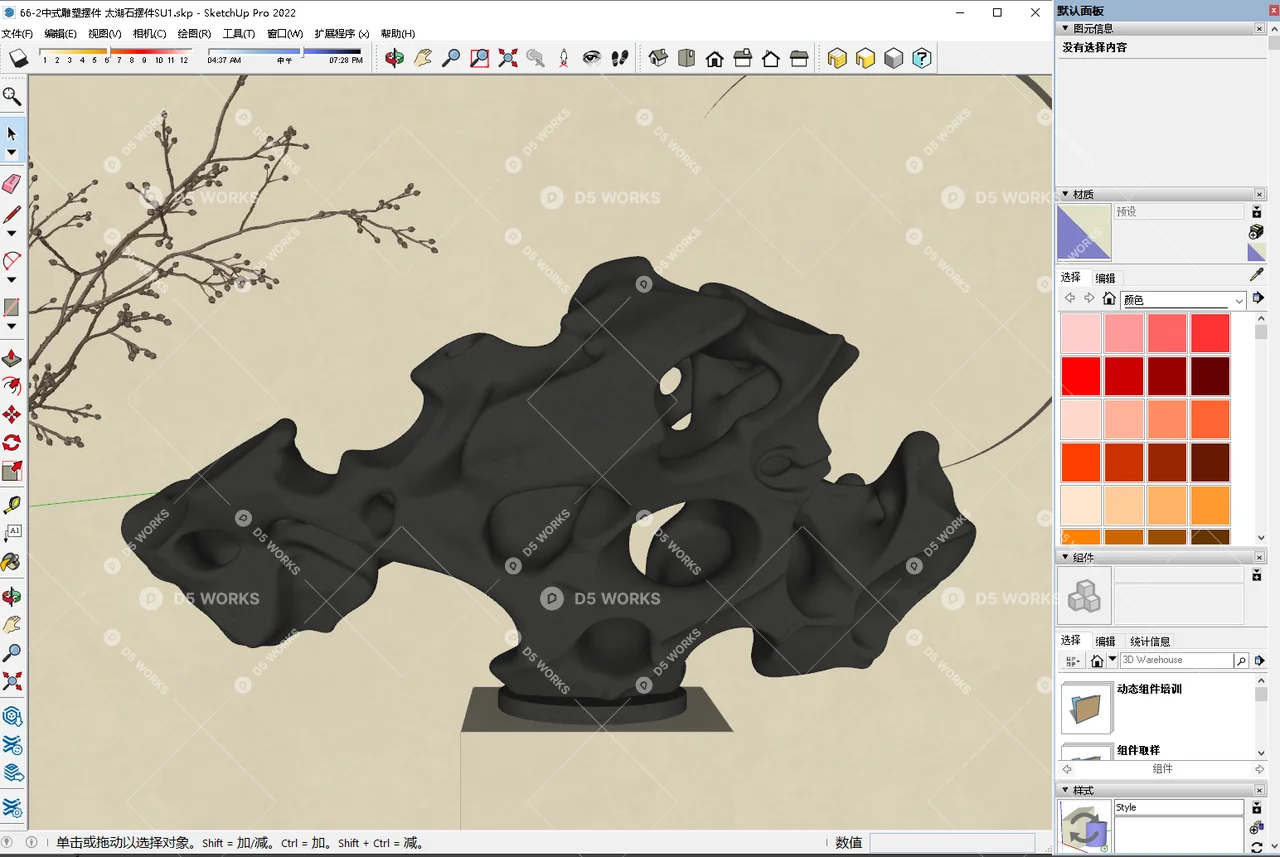Click the month shadow slider bar

click(x=115, y=51)
